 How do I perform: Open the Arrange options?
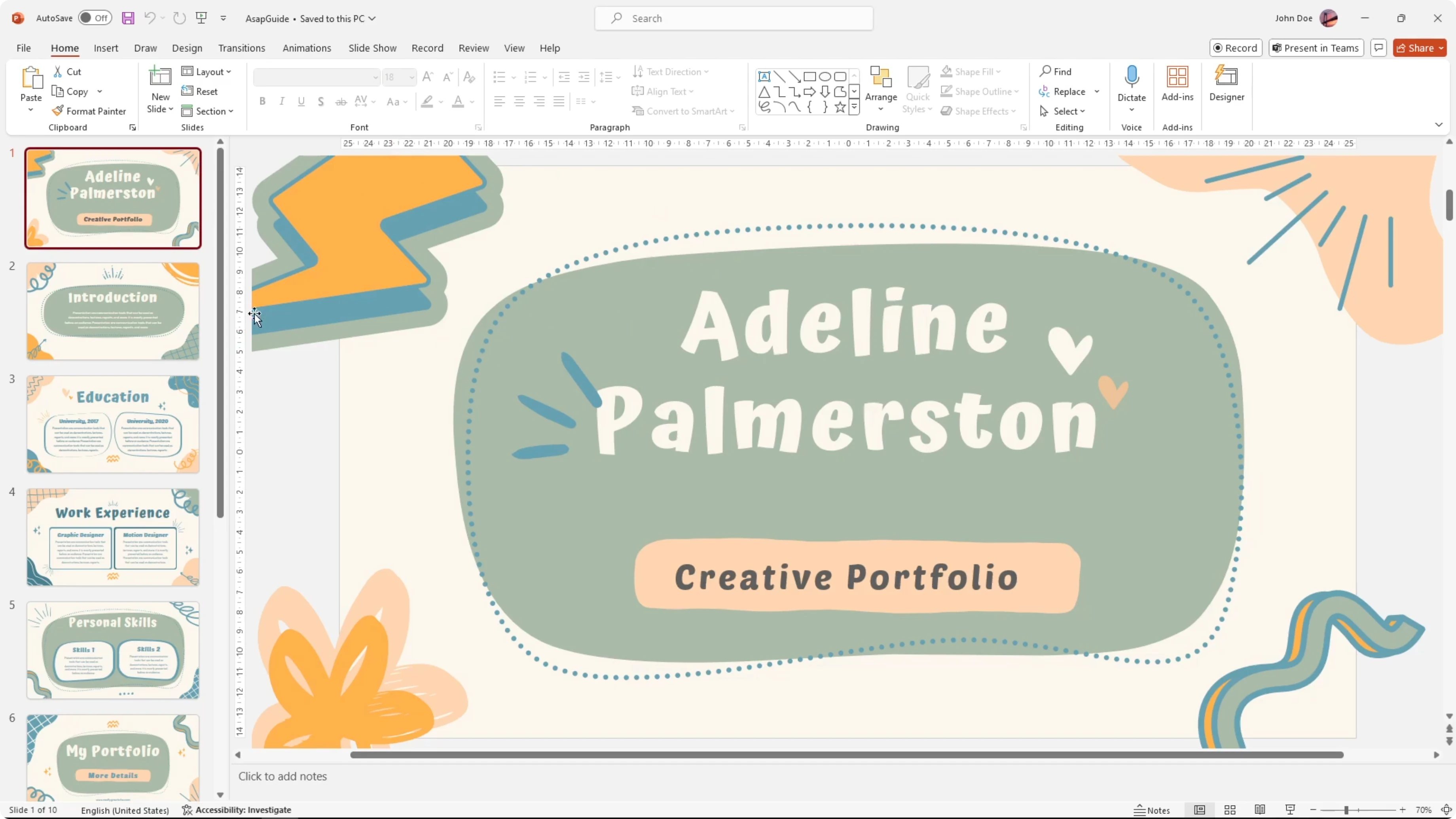[881, 89]
